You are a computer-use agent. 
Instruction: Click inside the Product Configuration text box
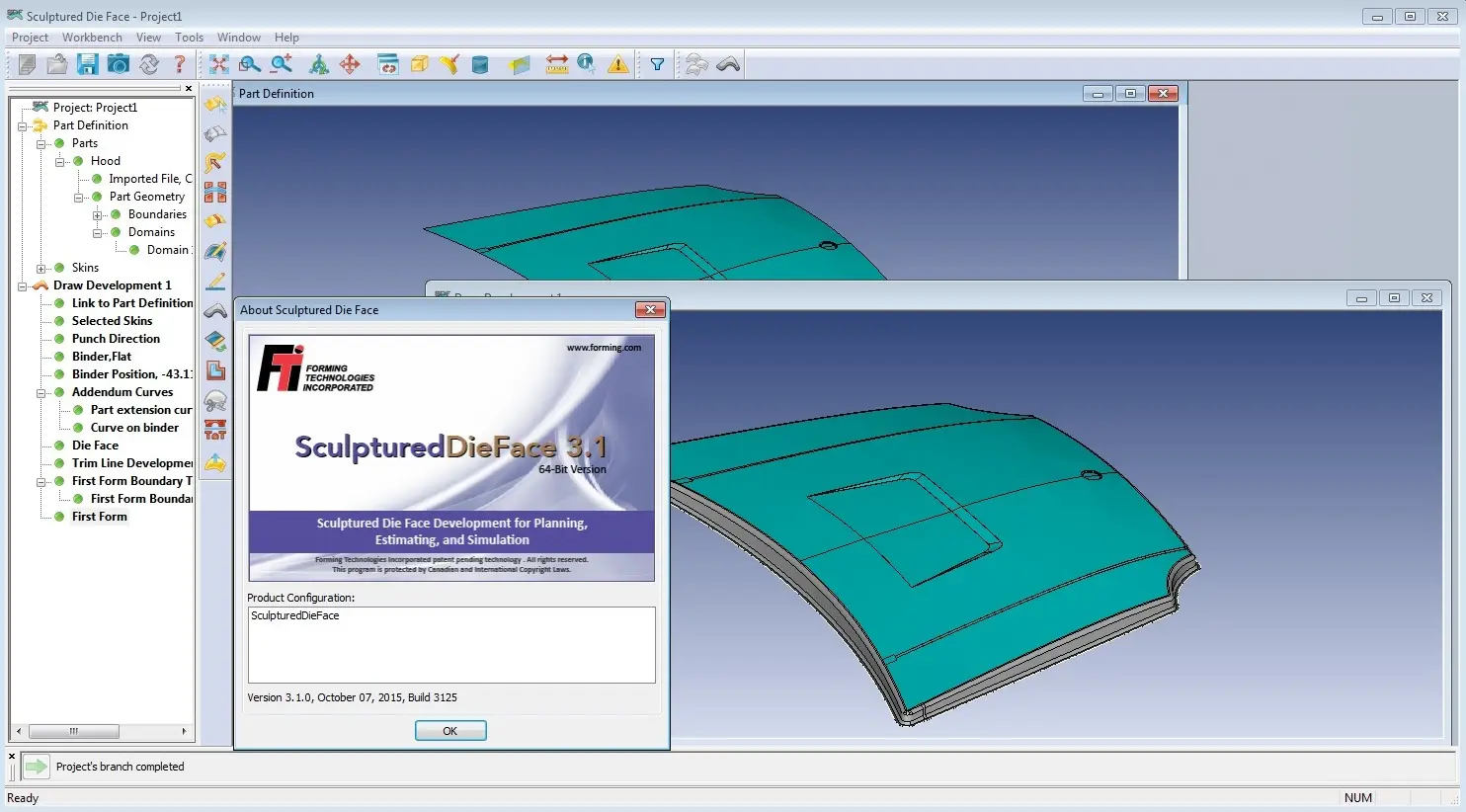coord(451,645)
